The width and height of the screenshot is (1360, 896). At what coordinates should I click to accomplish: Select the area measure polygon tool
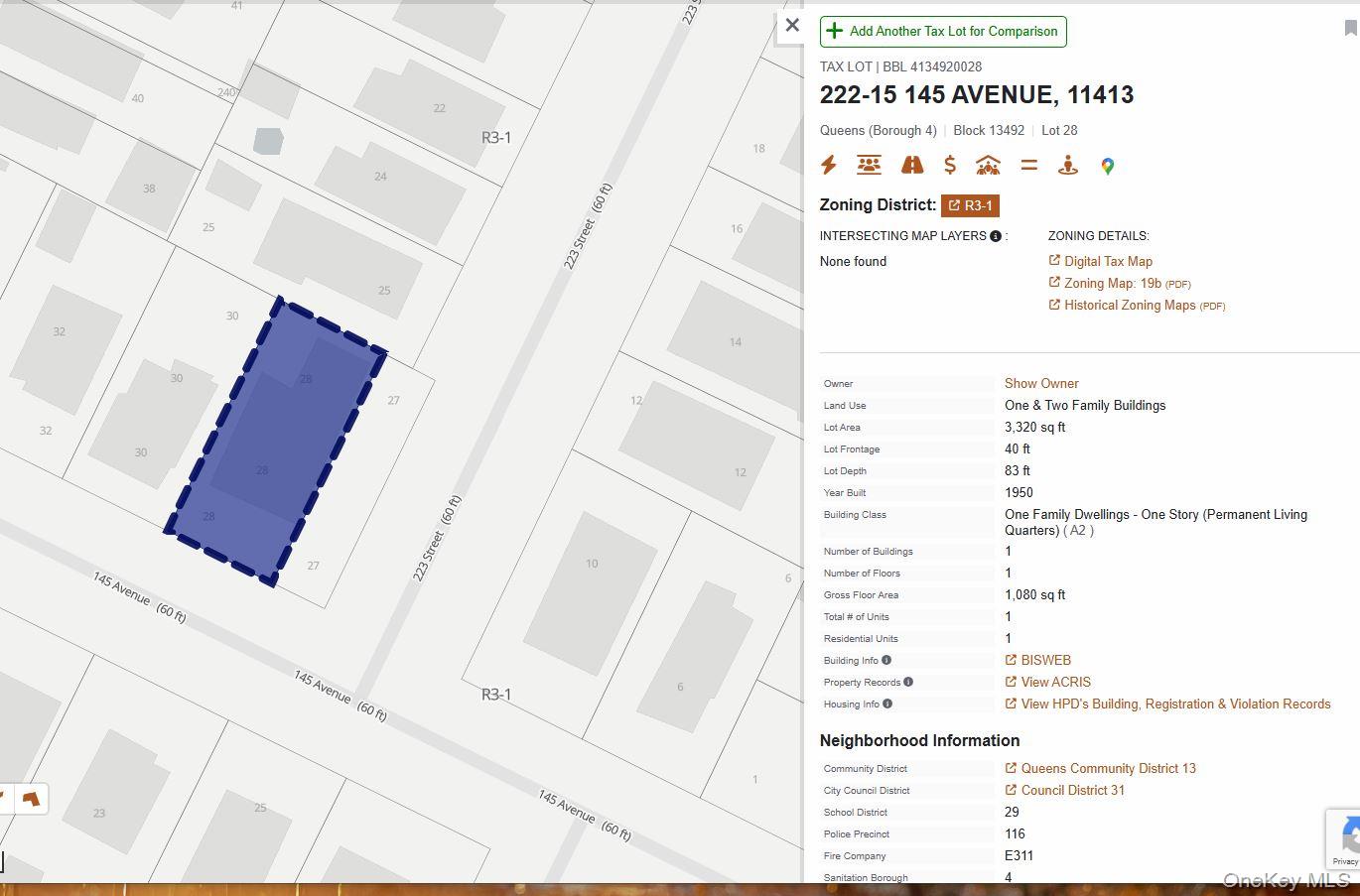[x=32, y=799]
